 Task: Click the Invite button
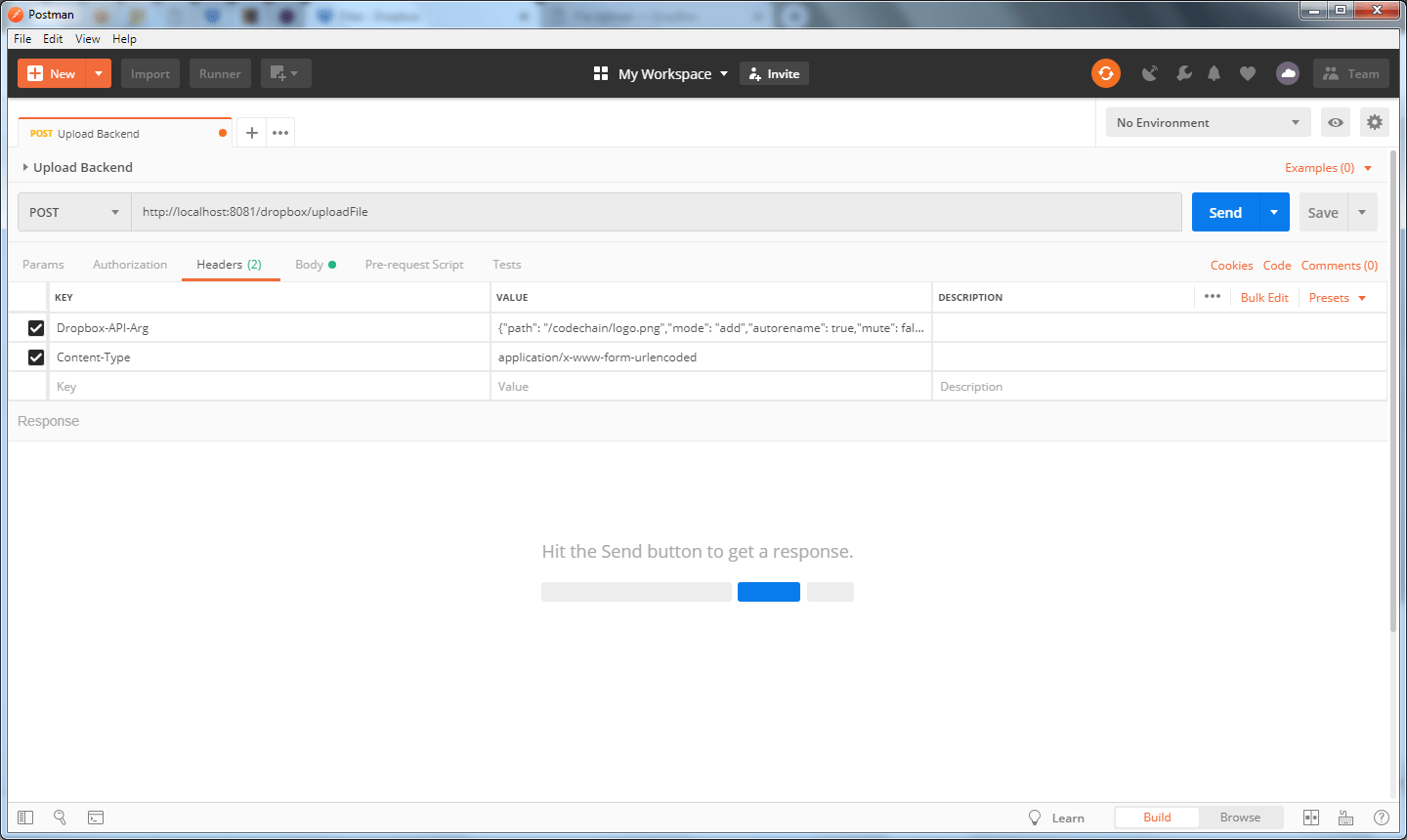coord(774,73)
